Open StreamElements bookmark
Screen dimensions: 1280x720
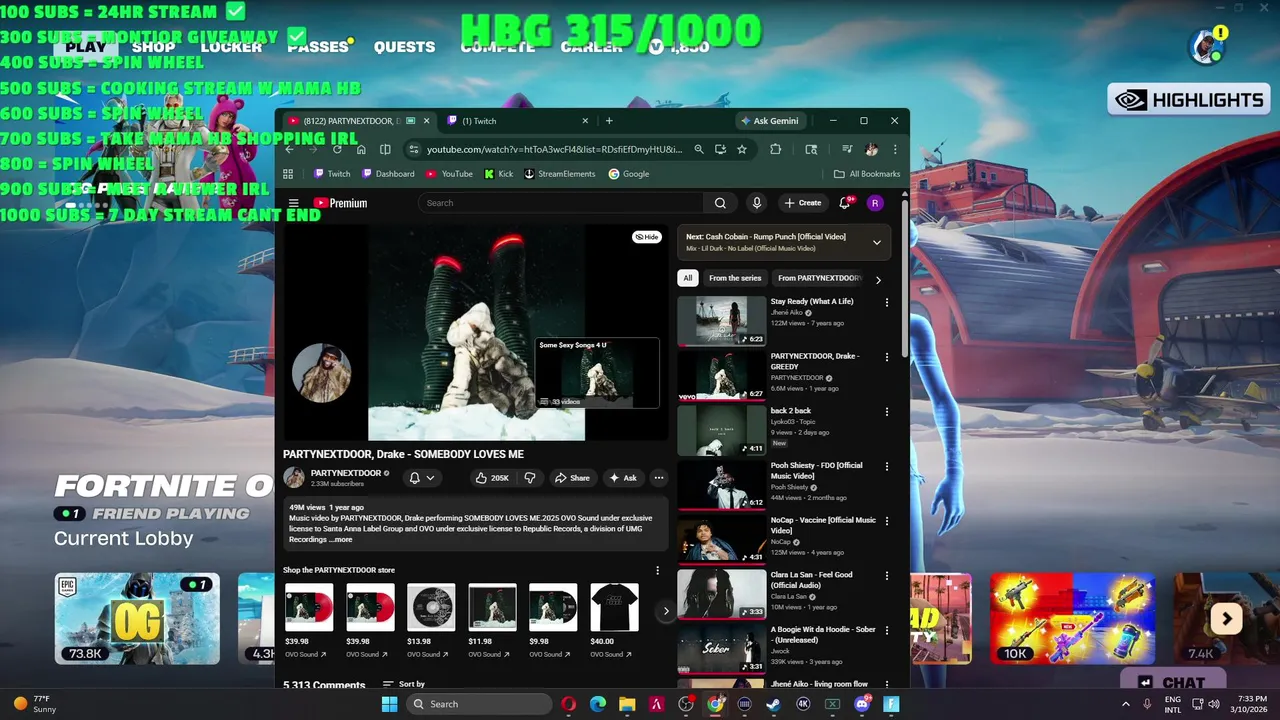[x=559, y=174]
